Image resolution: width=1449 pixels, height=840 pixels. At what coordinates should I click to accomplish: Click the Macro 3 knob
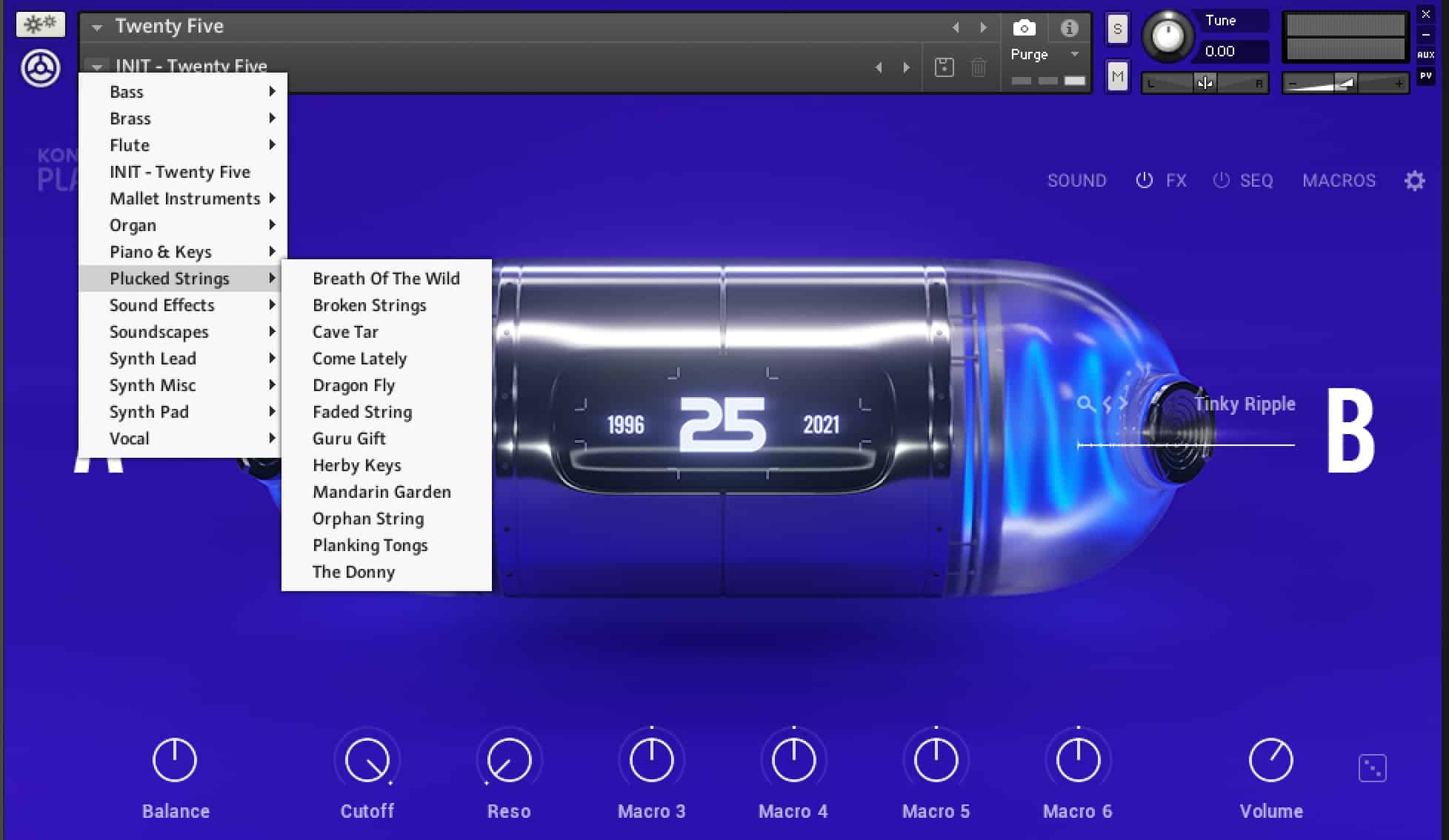tap(651, 760)
